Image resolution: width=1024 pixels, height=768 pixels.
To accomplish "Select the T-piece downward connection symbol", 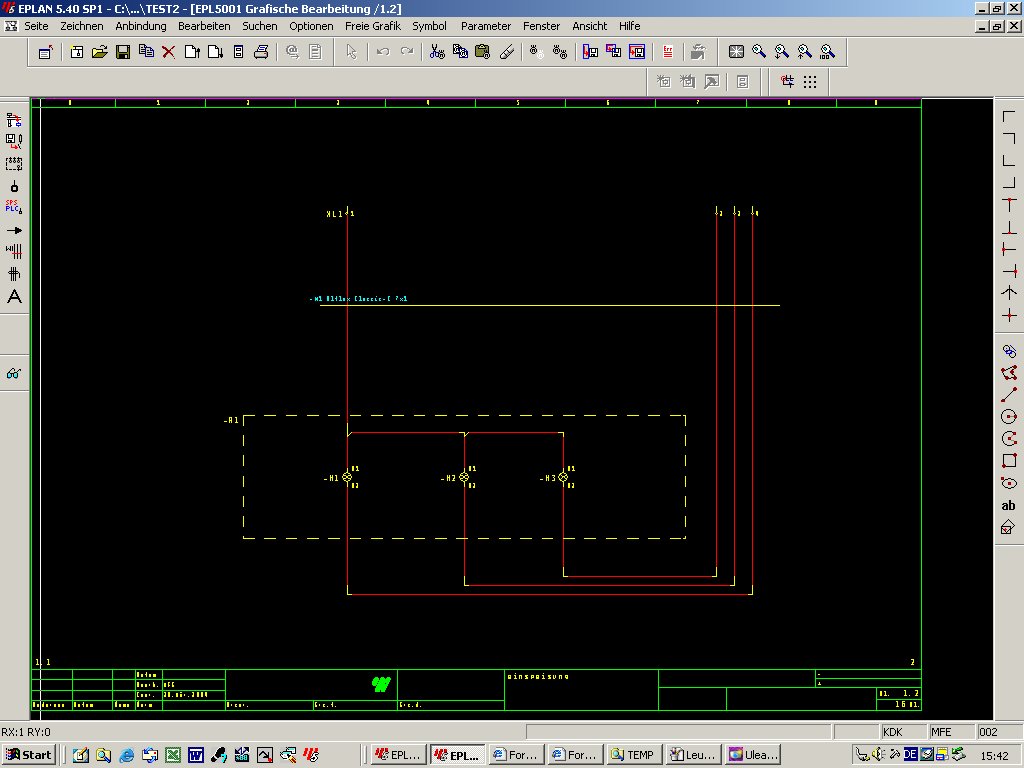I will [1008, 205].
